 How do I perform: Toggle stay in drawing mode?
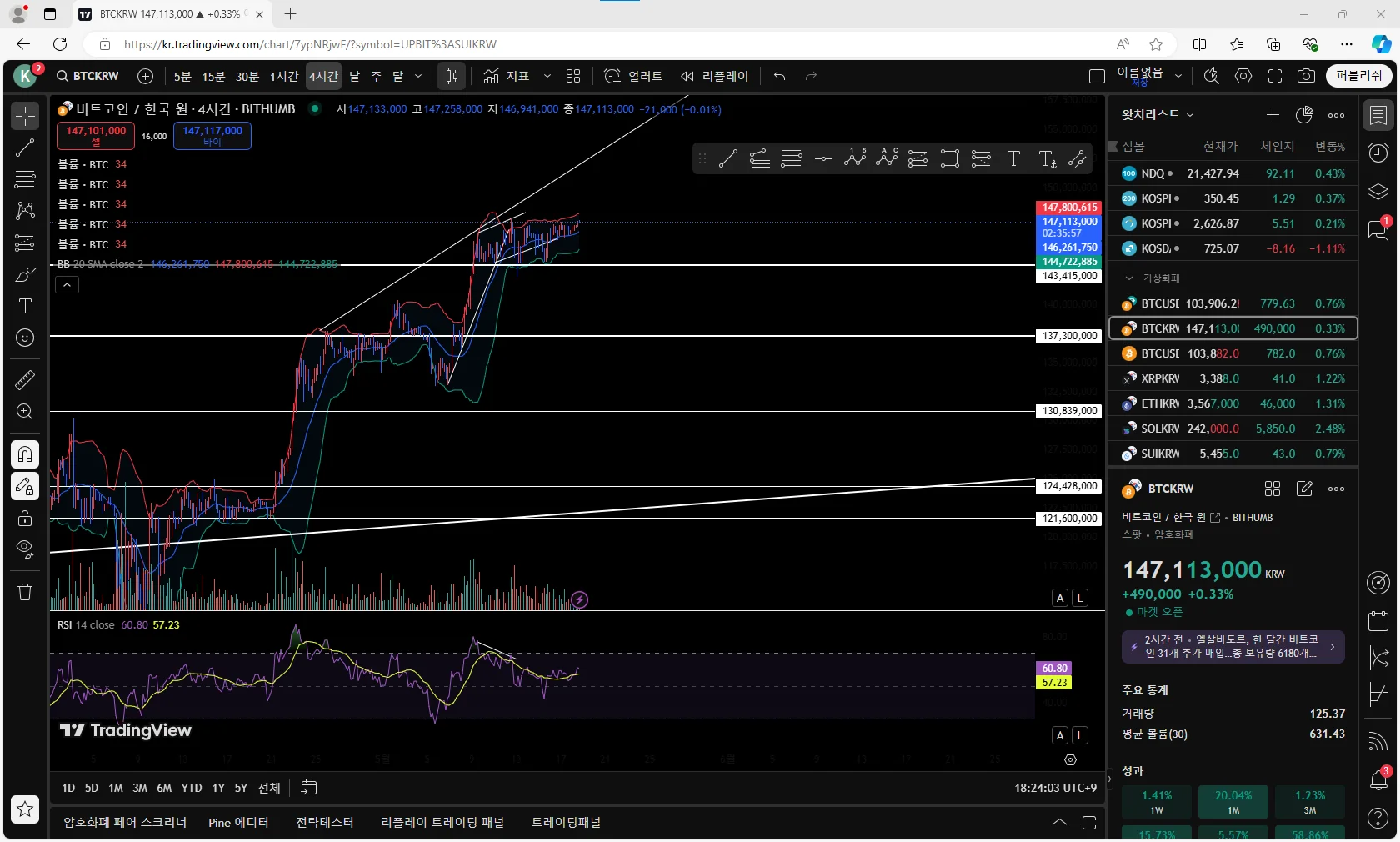click(x=25, y=485)
